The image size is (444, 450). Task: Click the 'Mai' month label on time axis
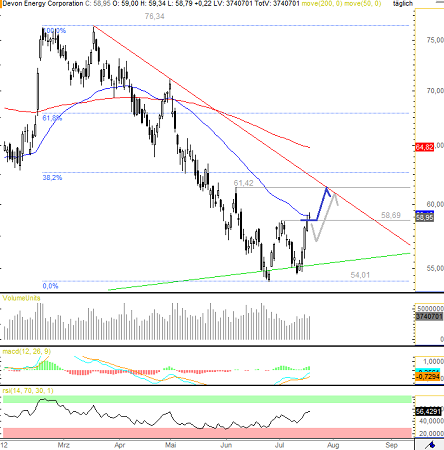click(x=170, y=445)
